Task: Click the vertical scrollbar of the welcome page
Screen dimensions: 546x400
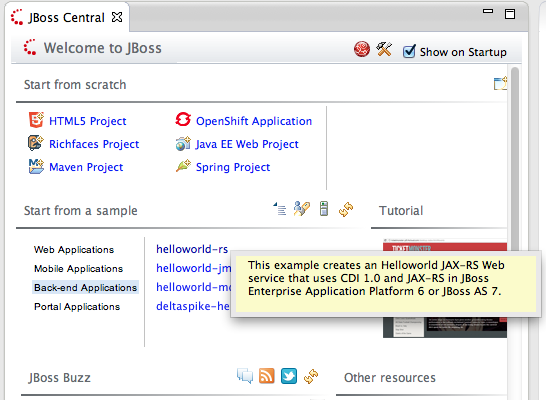Action: (x=515, y=160)
